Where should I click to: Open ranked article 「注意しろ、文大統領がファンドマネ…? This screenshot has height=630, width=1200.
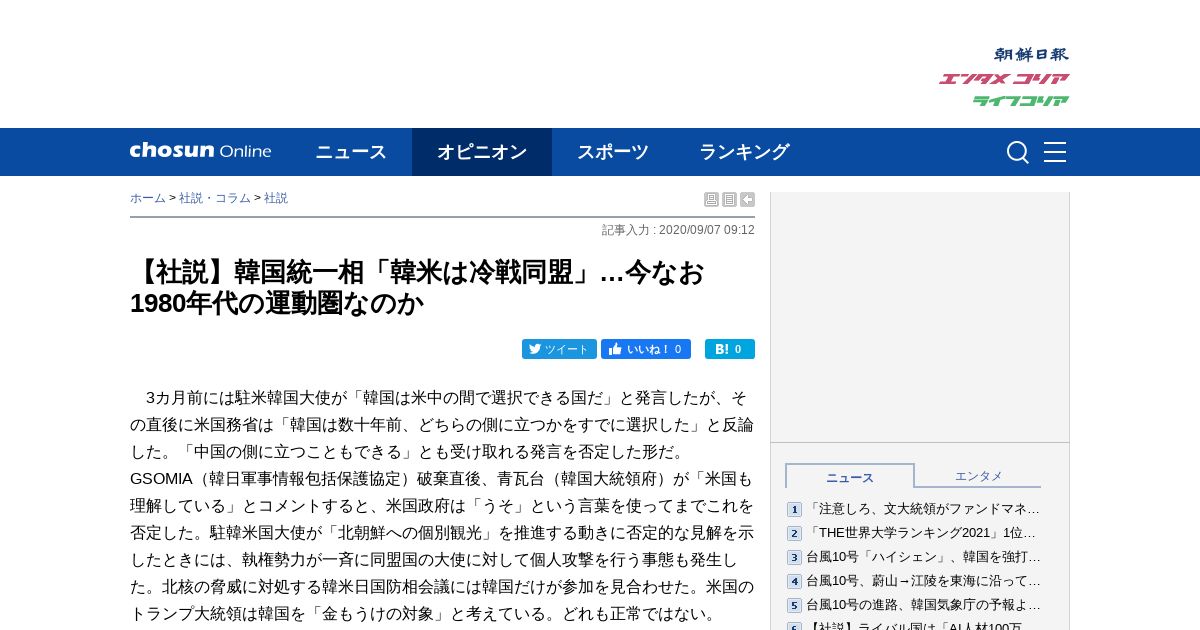tap(923, 509)
